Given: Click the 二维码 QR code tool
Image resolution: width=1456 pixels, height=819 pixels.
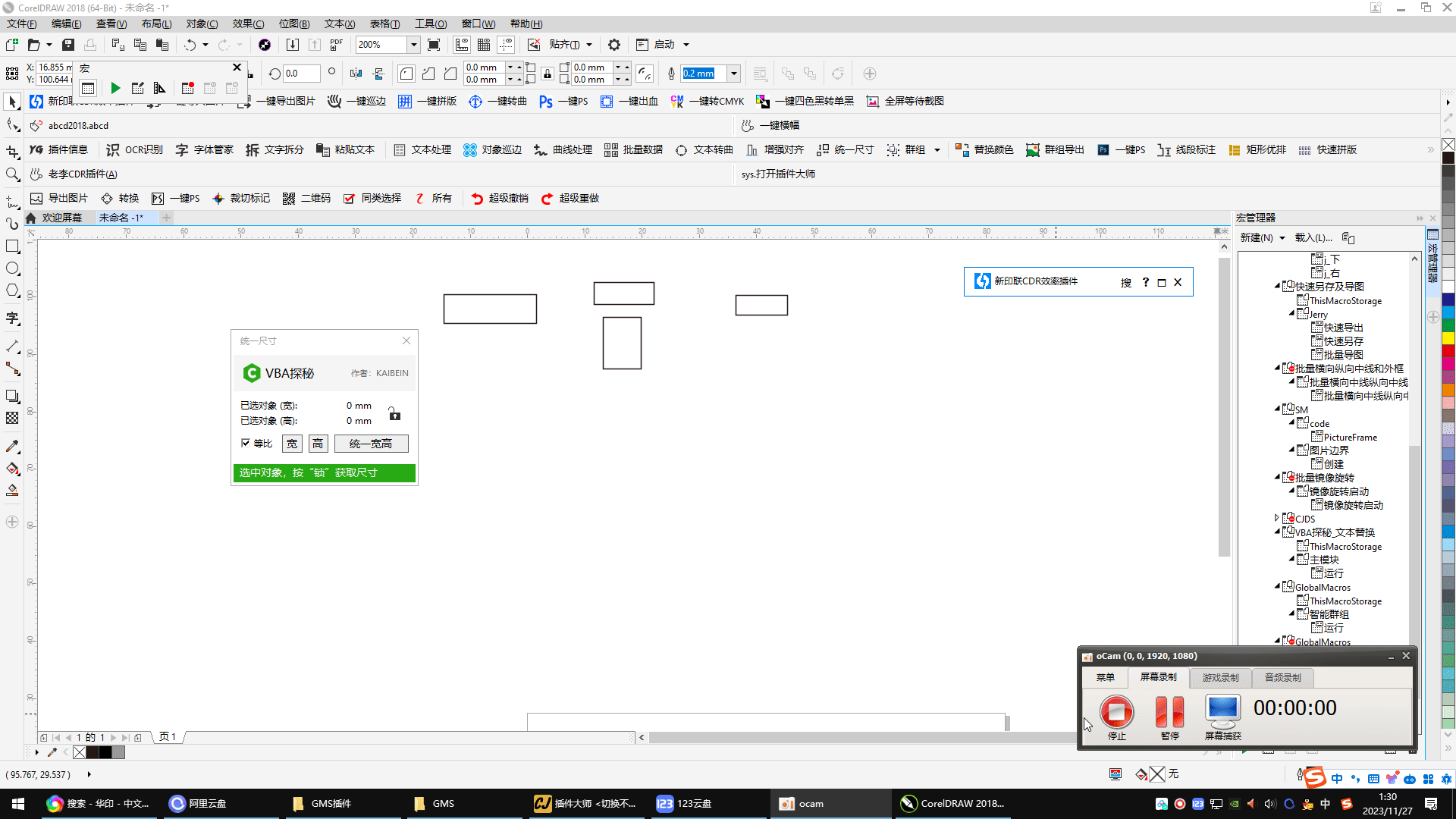Looking at the screenshot, I should pyautogui.click(x=306, y=199).
